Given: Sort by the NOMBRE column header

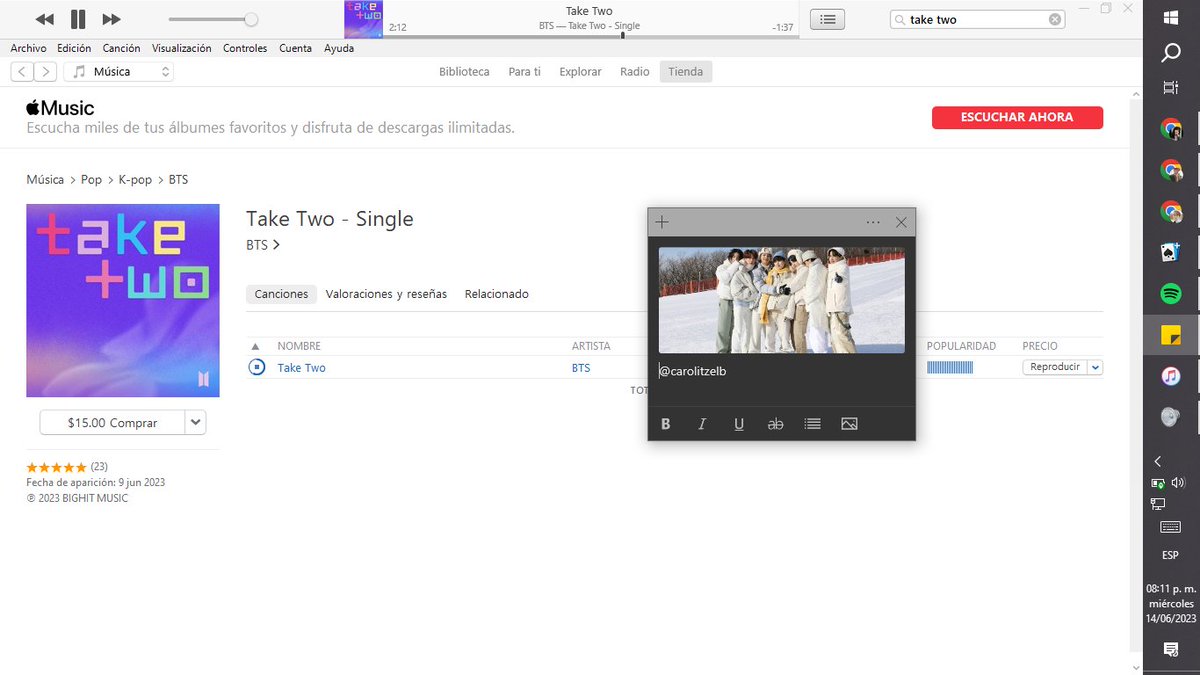Looking at the screenshot, I should point(299,346).
